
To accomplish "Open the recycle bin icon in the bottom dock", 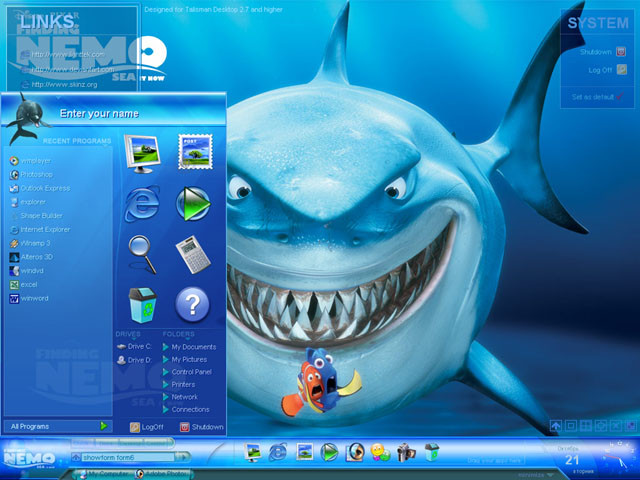I will 432,452.
